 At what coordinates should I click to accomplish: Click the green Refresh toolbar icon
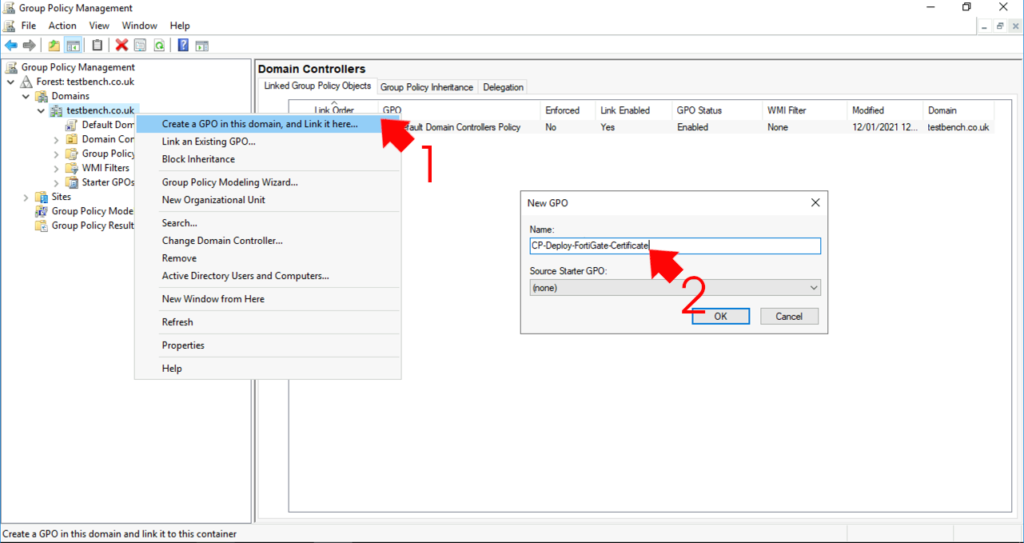pyautogui.click(x=158, y=45)
